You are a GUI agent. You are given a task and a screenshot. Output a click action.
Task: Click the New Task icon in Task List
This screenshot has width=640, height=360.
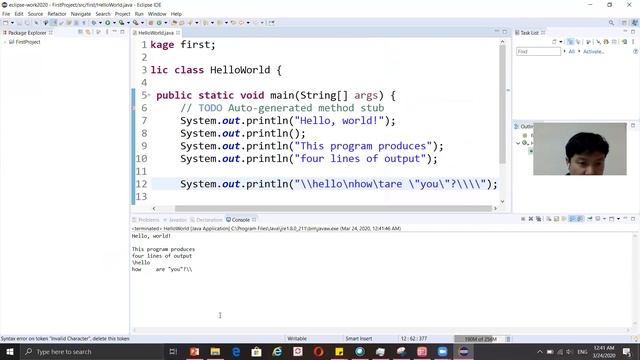click(x=554, y=42)
